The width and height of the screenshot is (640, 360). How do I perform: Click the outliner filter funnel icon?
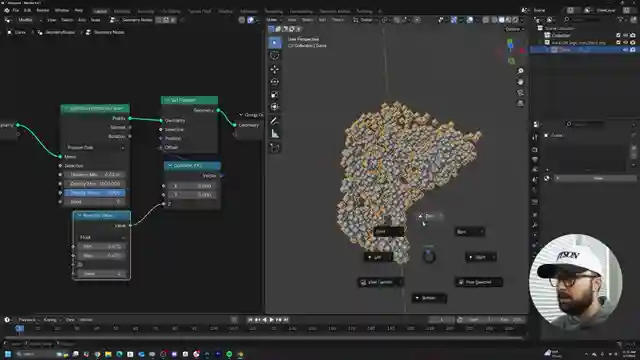[621, 20]
